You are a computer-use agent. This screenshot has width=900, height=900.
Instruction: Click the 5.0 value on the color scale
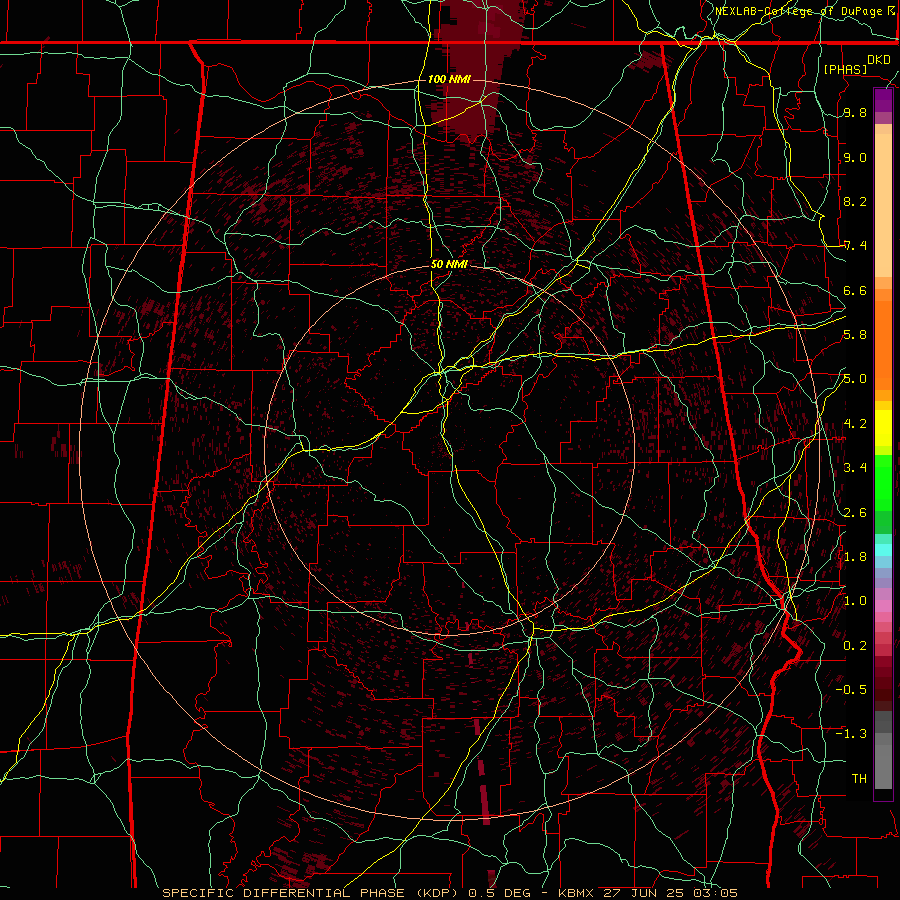point(855,379)
